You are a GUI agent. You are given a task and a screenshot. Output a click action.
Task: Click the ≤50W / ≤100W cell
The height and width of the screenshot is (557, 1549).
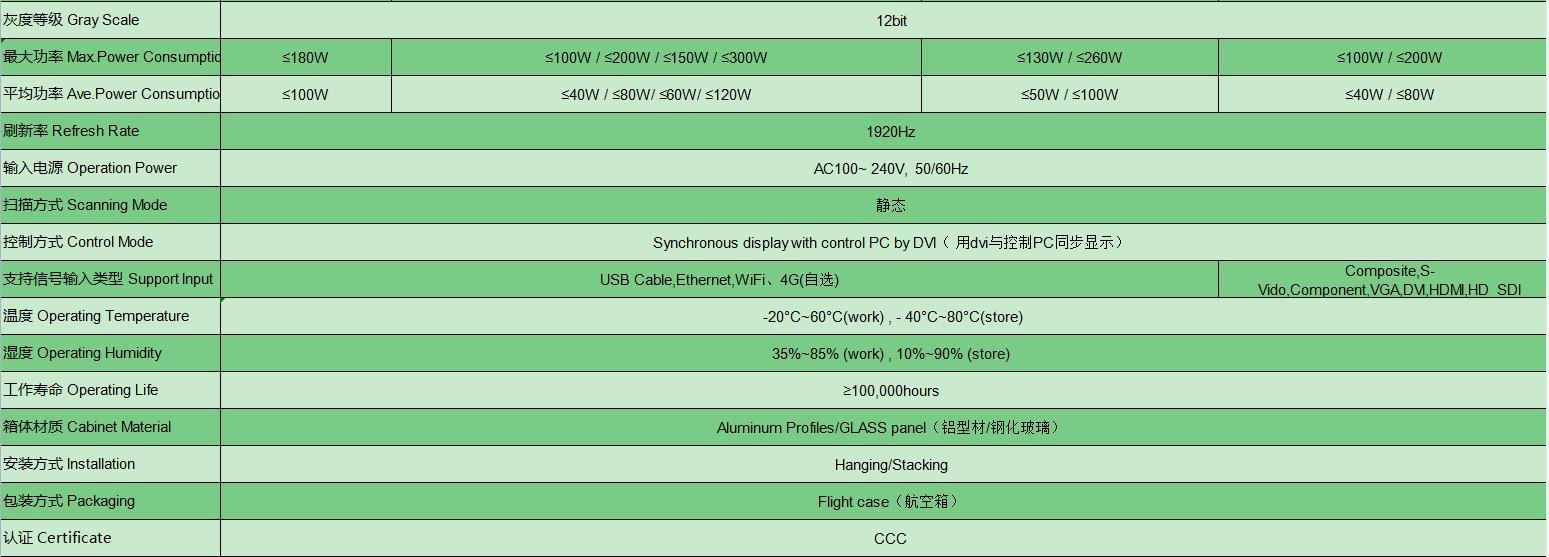1069,95
